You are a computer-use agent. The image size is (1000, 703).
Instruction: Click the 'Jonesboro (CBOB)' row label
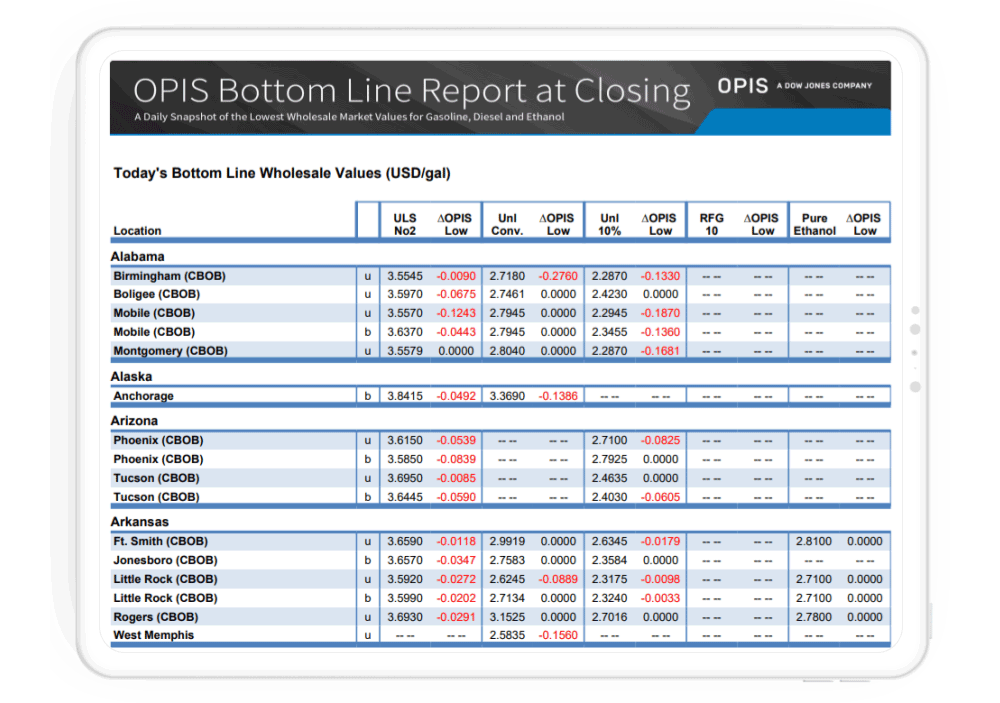[x=165, y=560]
